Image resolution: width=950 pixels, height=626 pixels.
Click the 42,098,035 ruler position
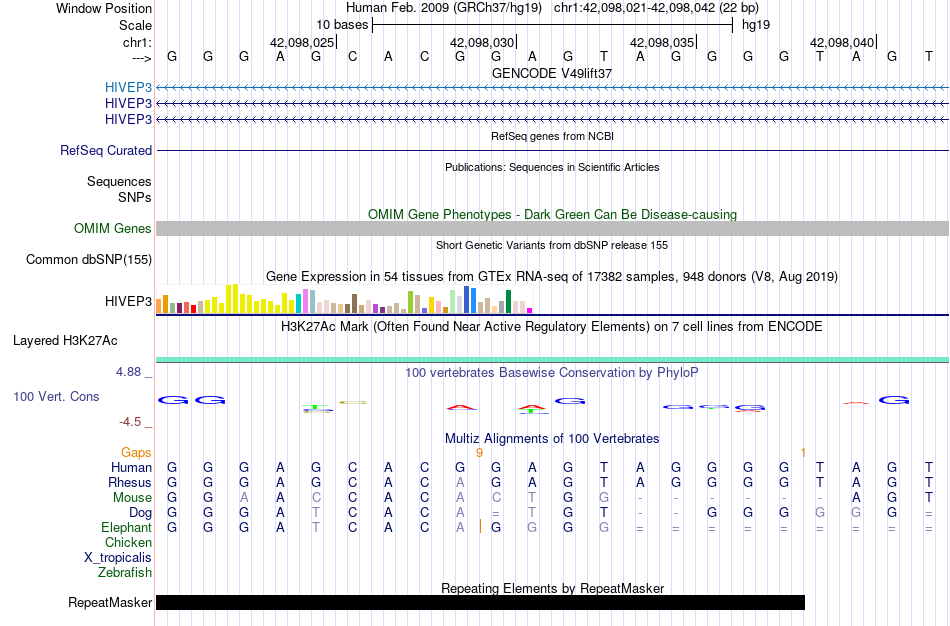662,42
